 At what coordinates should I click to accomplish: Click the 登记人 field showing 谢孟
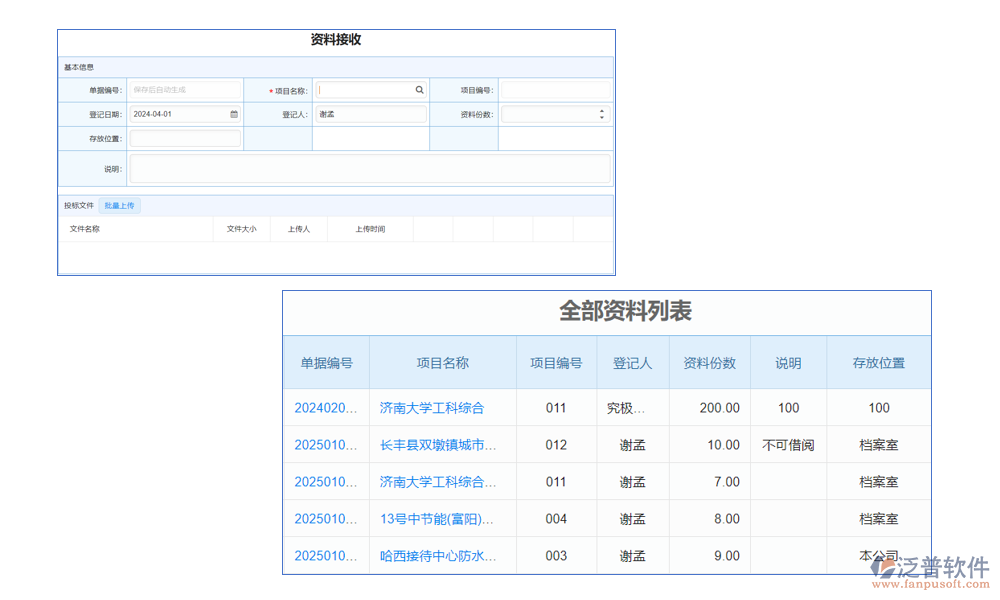click(370, 113)
